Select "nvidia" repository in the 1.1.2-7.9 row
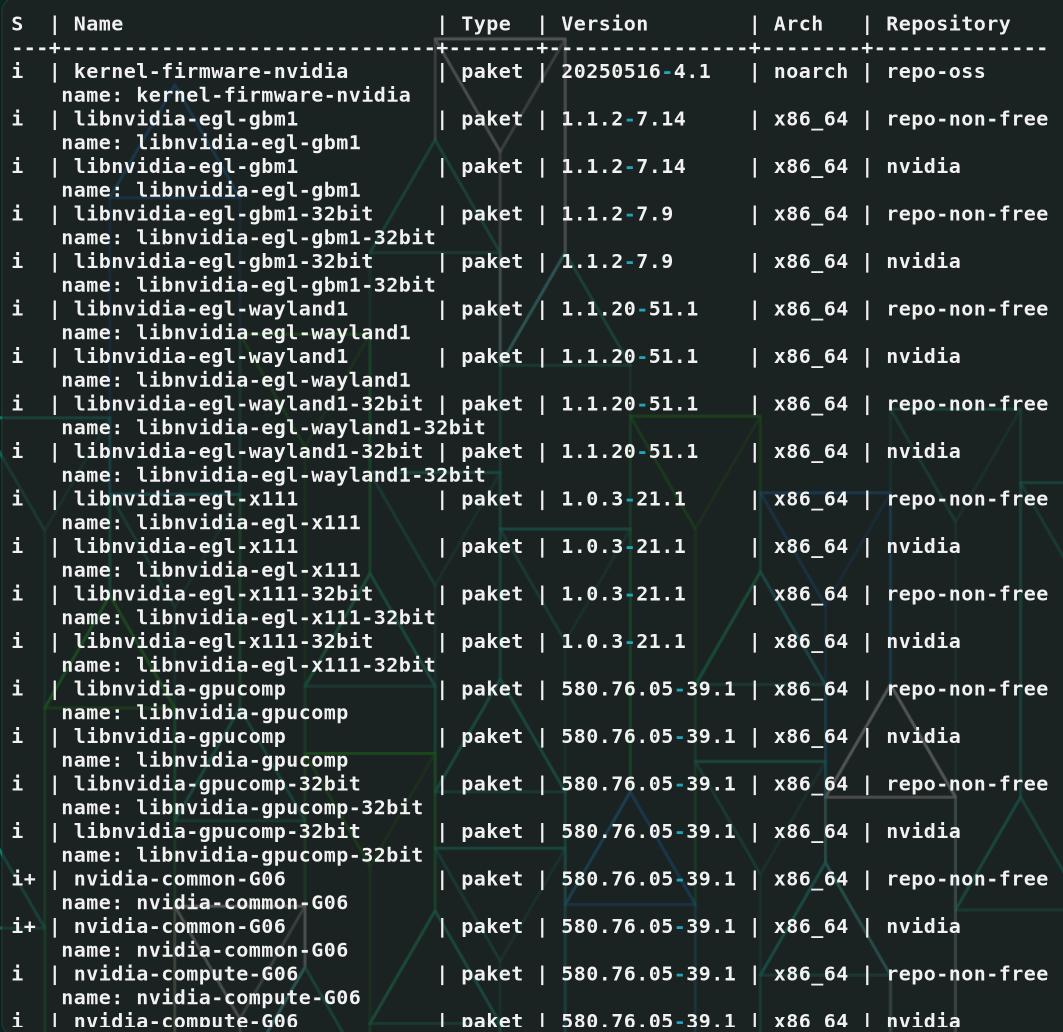 (x=923, y=261)
